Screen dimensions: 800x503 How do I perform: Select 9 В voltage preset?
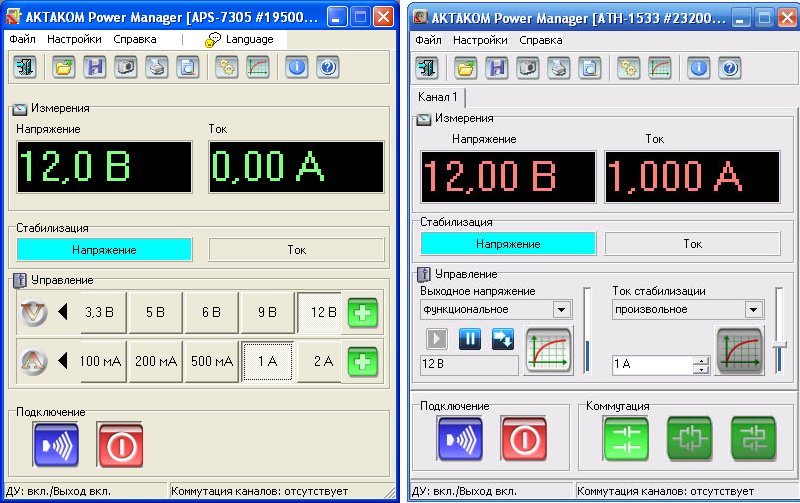tap(268, 312)
